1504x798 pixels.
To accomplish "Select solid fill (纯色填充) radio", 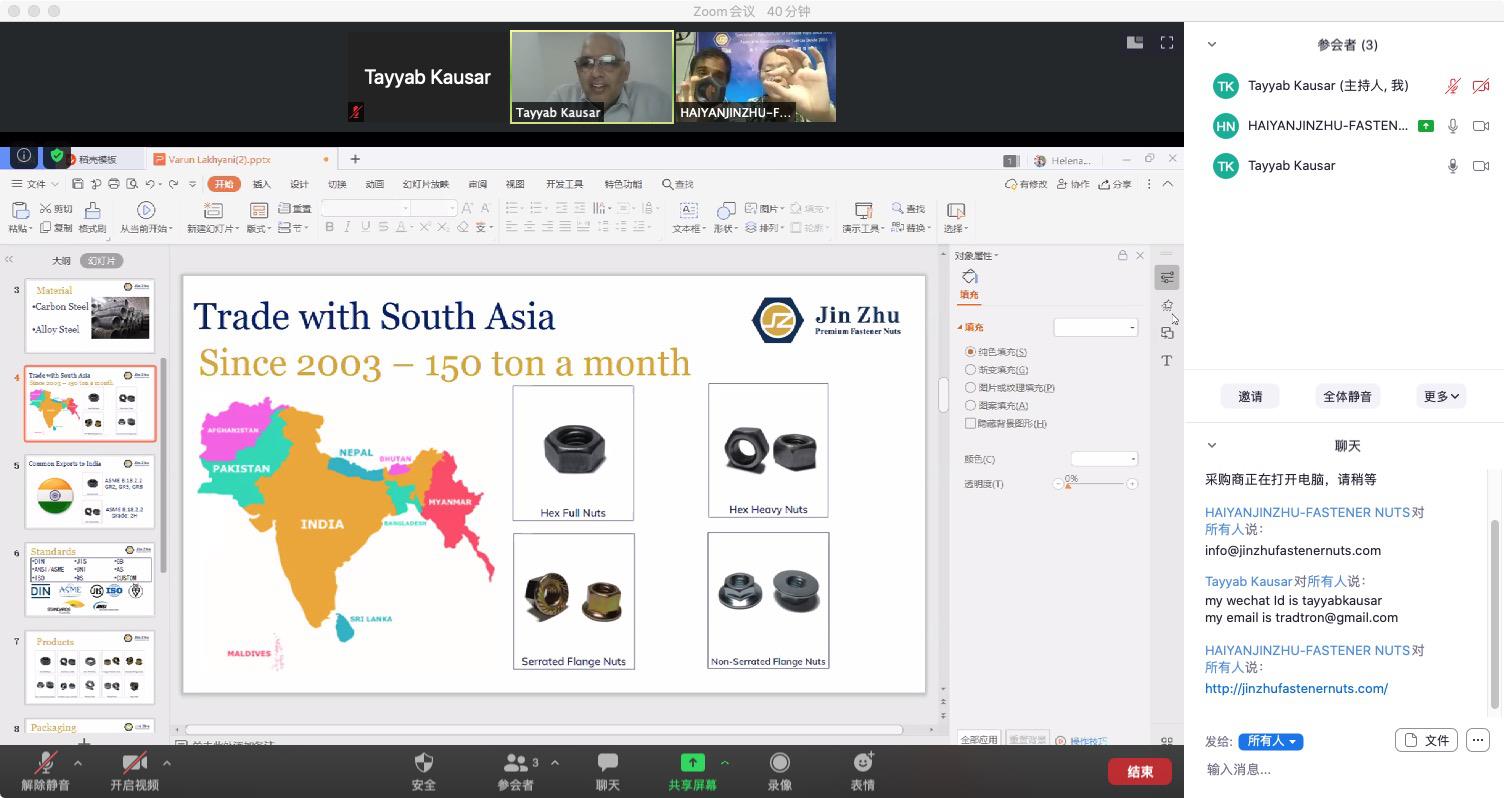I will coord(970,352).
